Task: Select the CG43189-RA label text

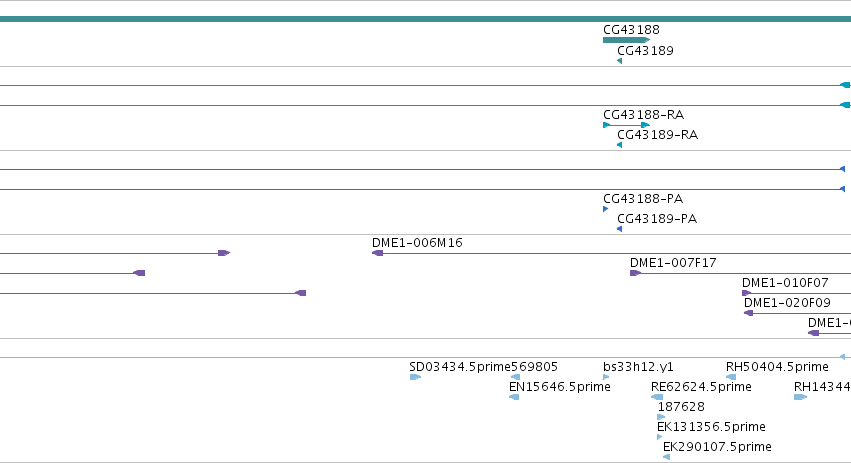Action: tap(657, 135)
